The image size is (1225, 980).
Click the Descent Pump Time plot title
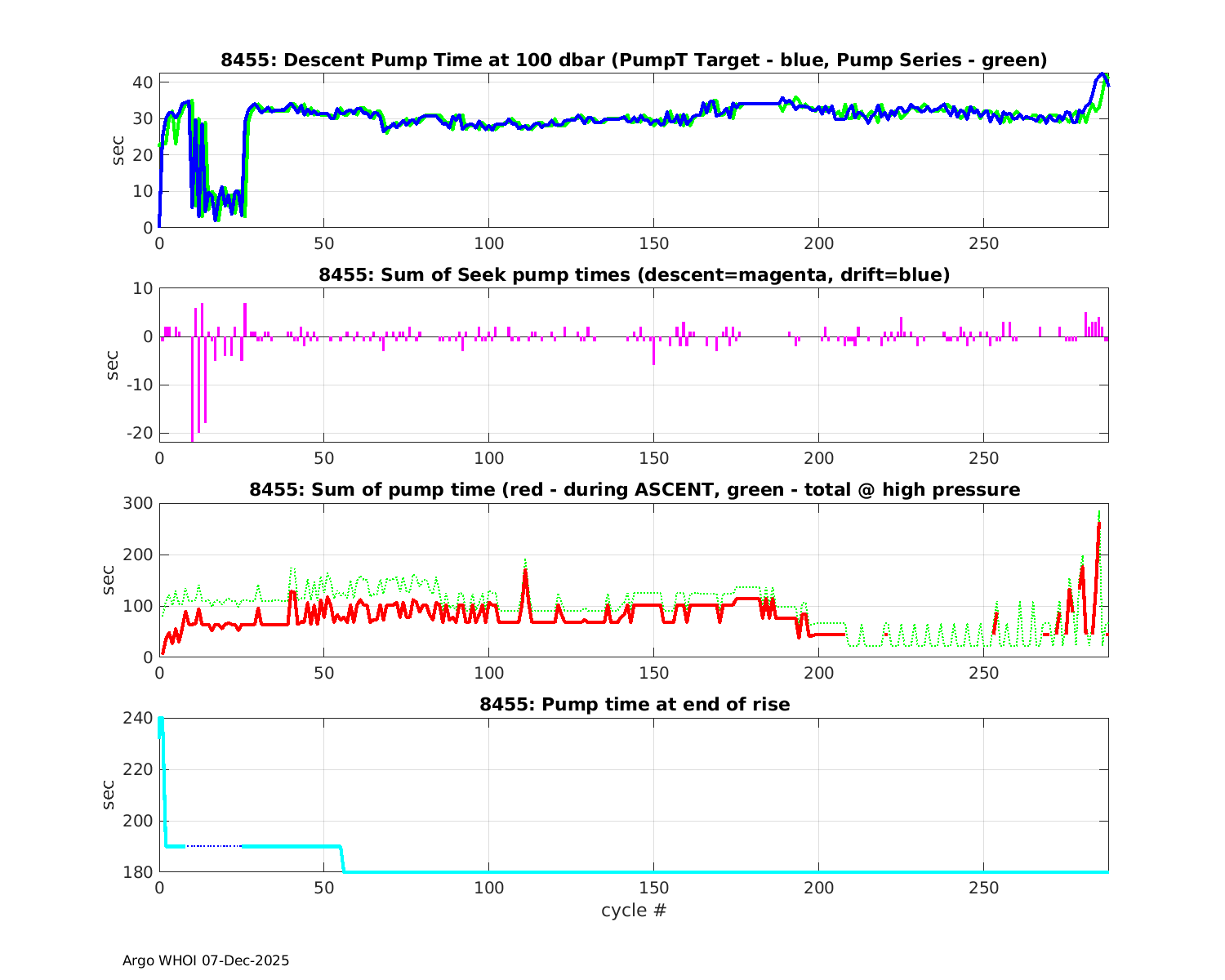click(634, 60)
